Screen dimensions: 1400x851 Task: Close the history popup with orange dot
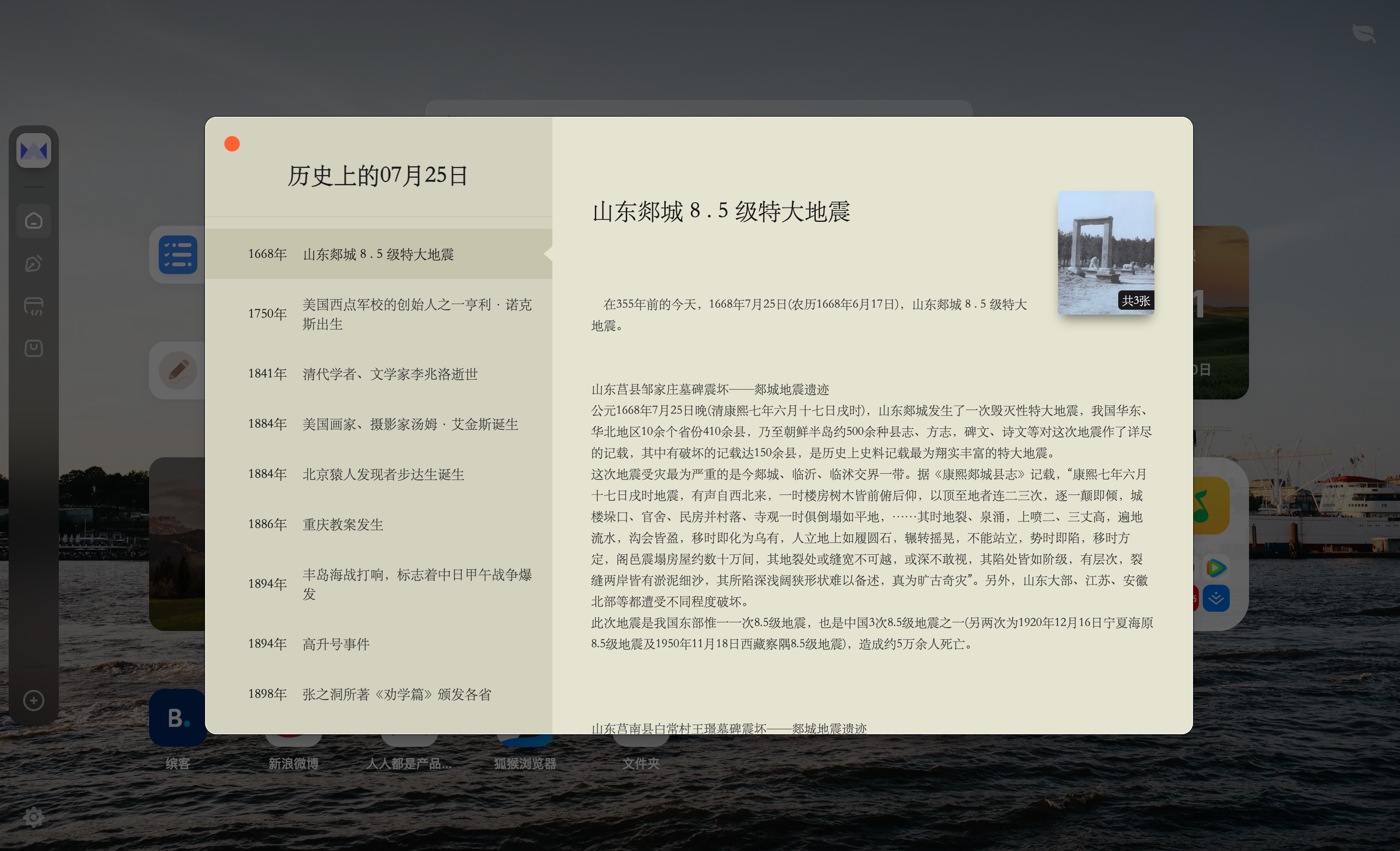(x=232, y=144)
